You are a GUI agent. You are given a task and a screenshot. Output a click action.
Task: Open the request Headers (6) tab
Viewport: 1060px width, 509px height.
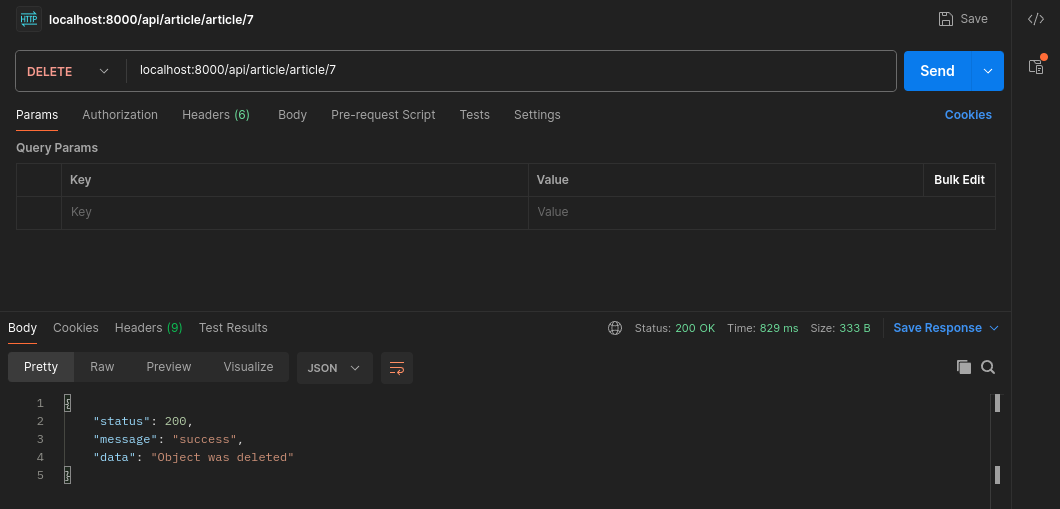[215, 115]
